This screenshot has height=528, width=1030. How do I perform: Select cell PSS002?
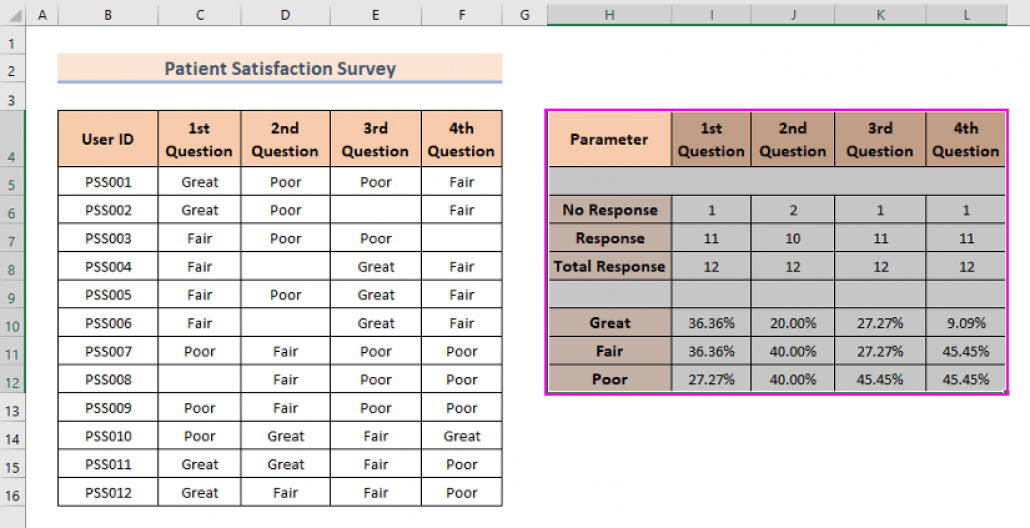[x=108, y=210]
